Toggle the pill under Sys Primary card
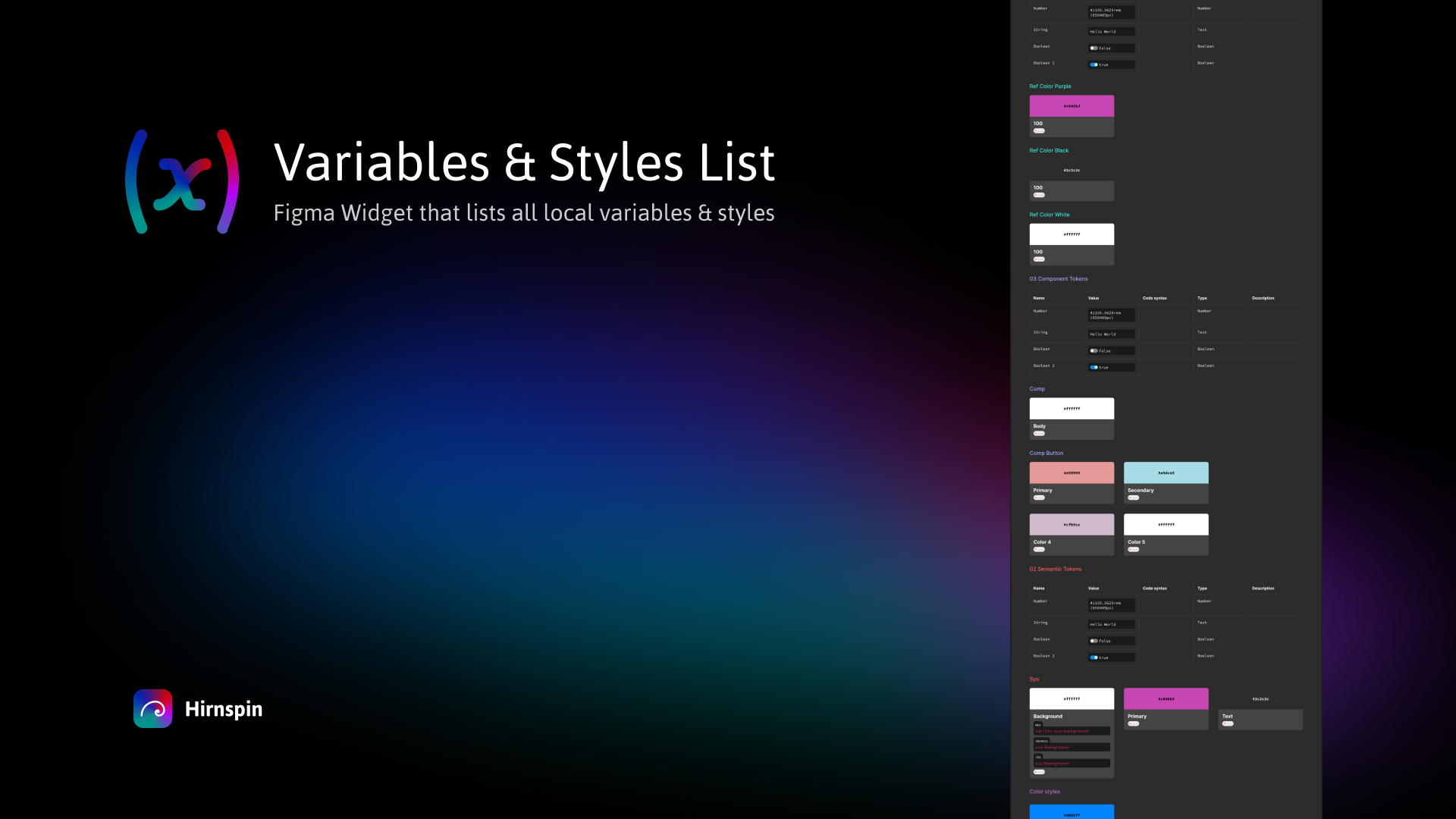 [1133, 723]
